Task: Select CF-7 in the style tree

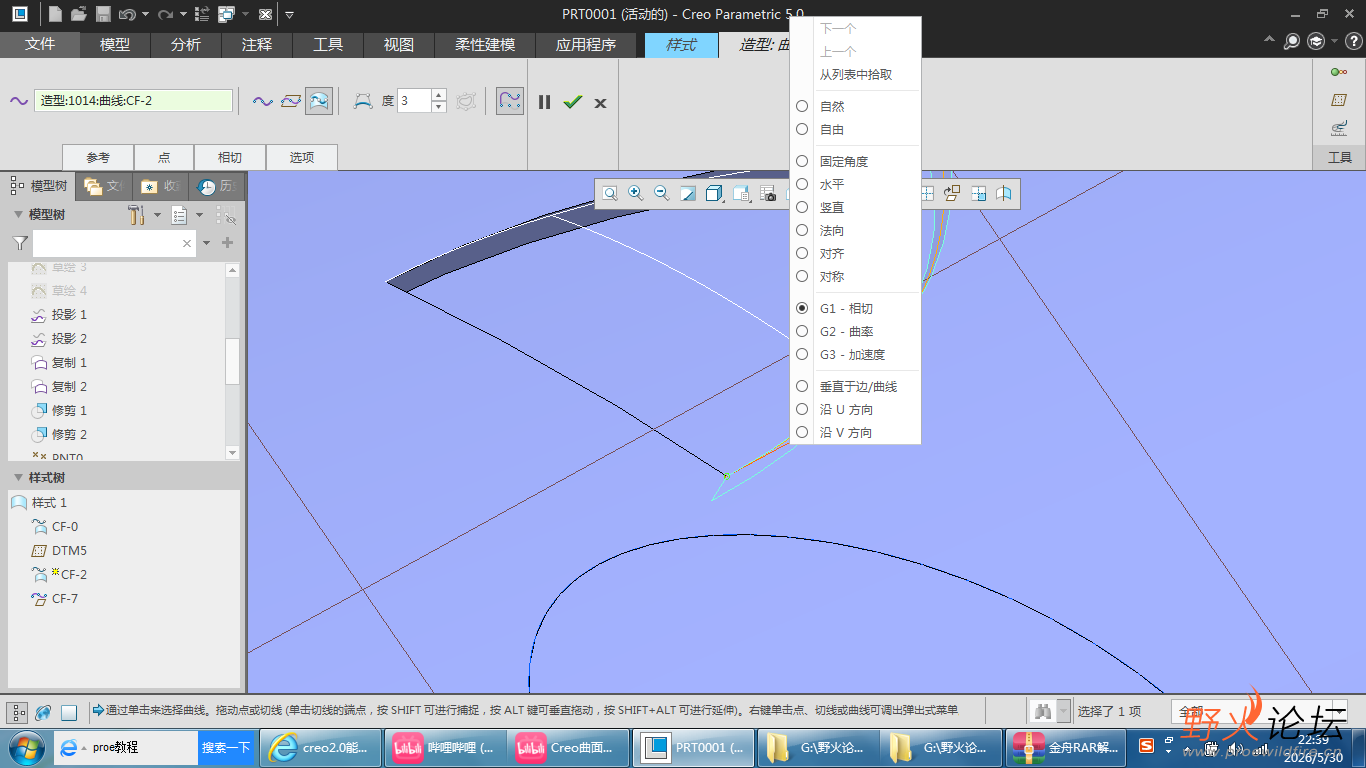Action: pyautogui.click(x=65, y=598)
